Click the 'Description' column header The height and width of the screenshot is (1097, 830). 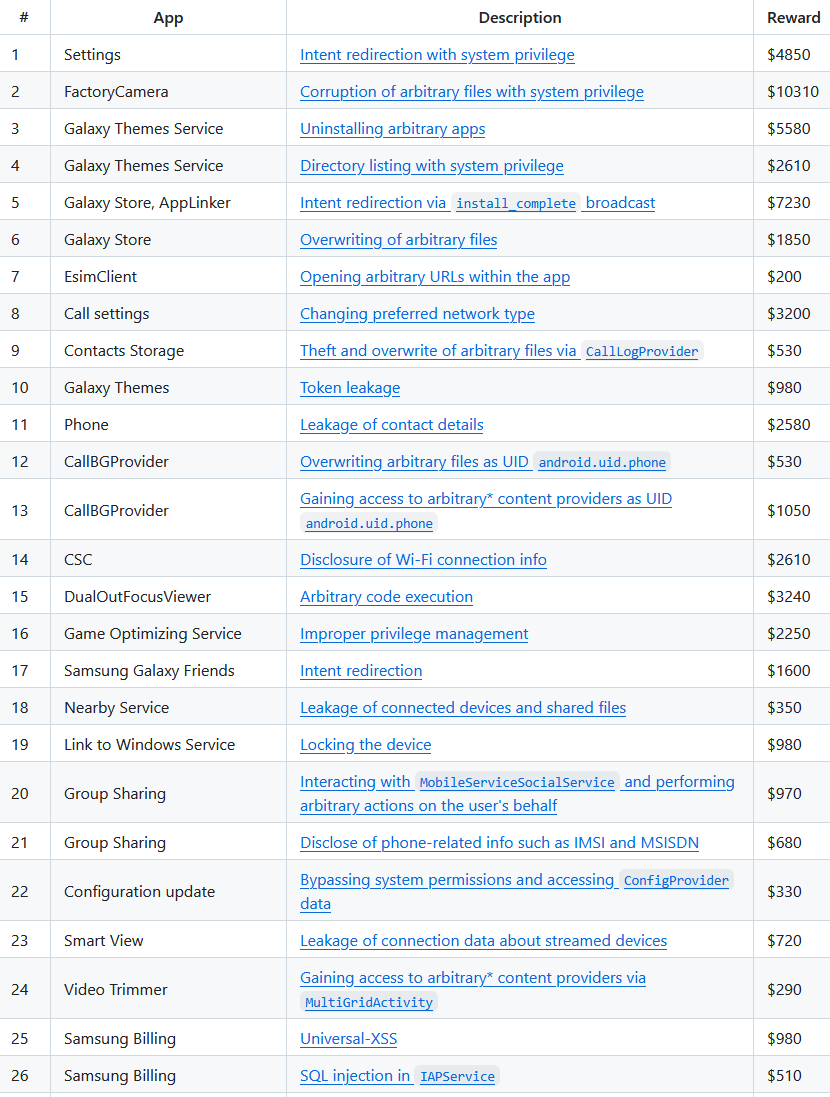click(520, 17)
